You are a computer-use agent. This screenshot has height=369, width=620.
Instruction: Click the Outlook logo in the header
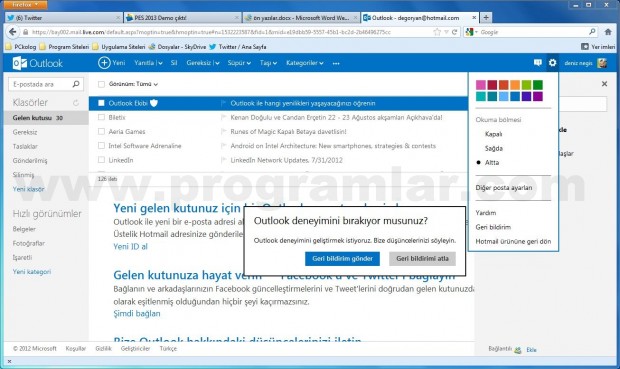pyautogui.click(x=38, y=63)
